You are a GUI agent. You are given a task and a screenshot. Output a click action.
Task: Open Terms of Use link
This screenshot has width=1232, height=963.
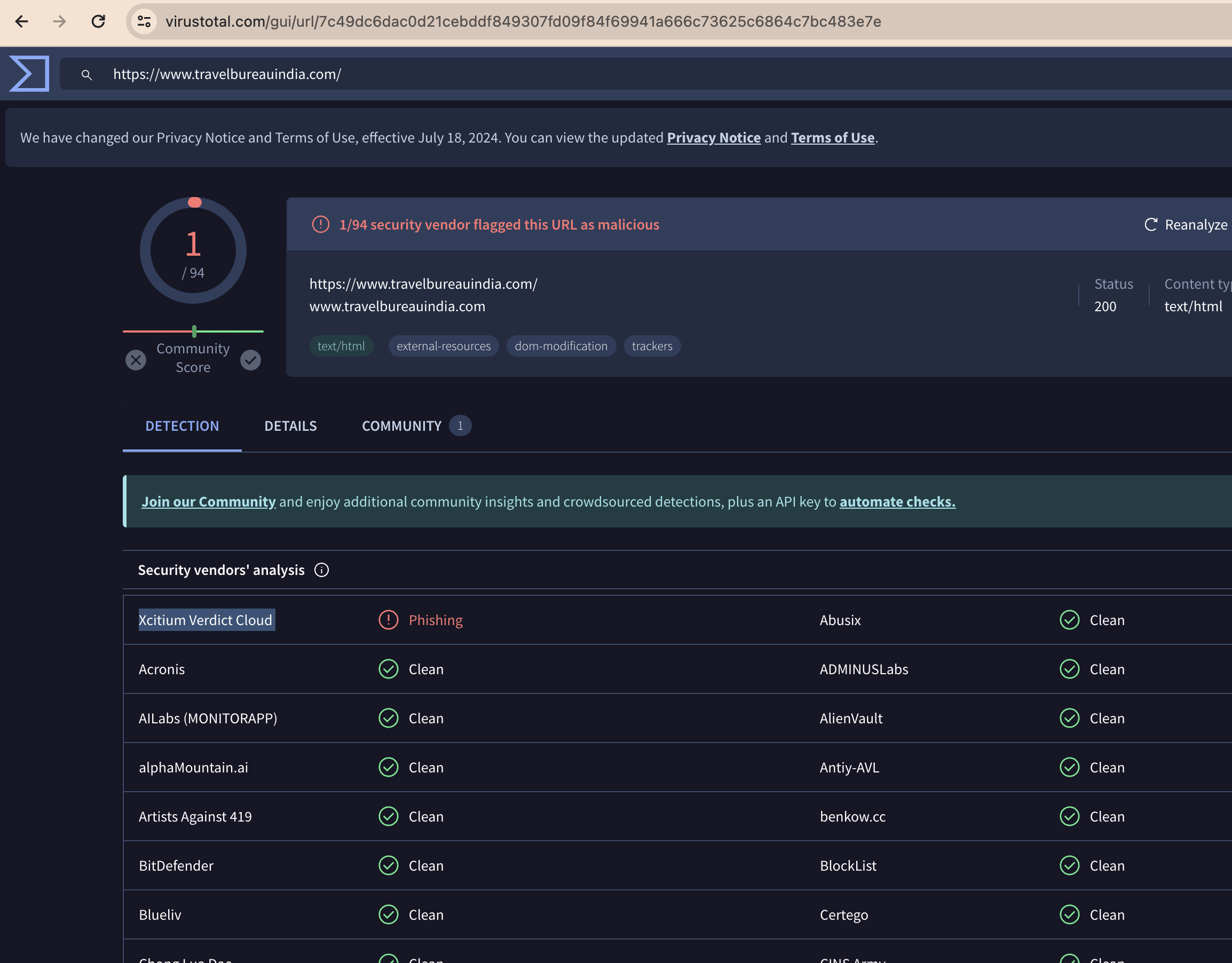[x=832, y=138]
